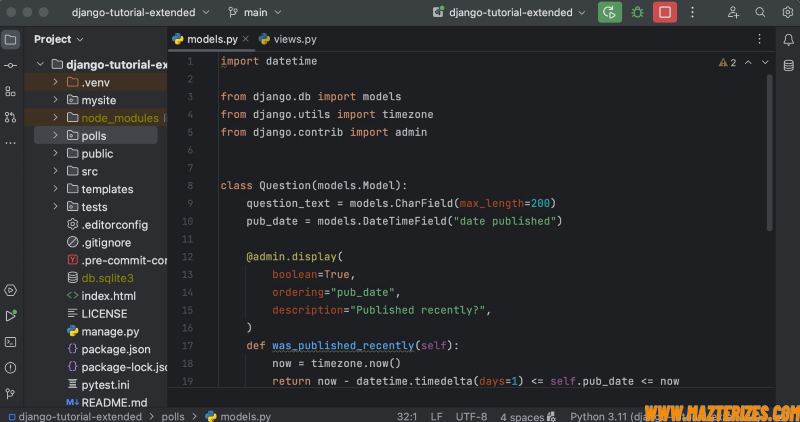The width and height of the screenshot is (800, 422).
Task: Open the Project tool window icon
Action: click(10, 40)
